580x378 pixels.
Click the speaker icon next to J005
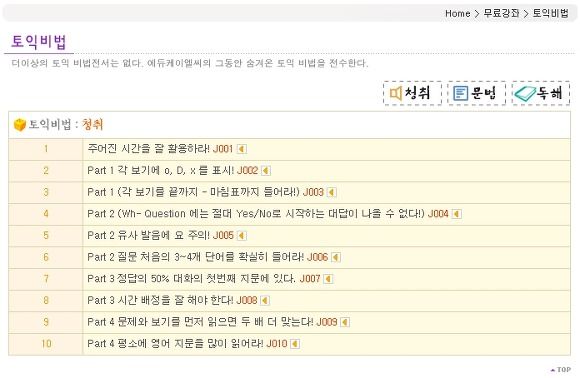[x=242, y=236]
